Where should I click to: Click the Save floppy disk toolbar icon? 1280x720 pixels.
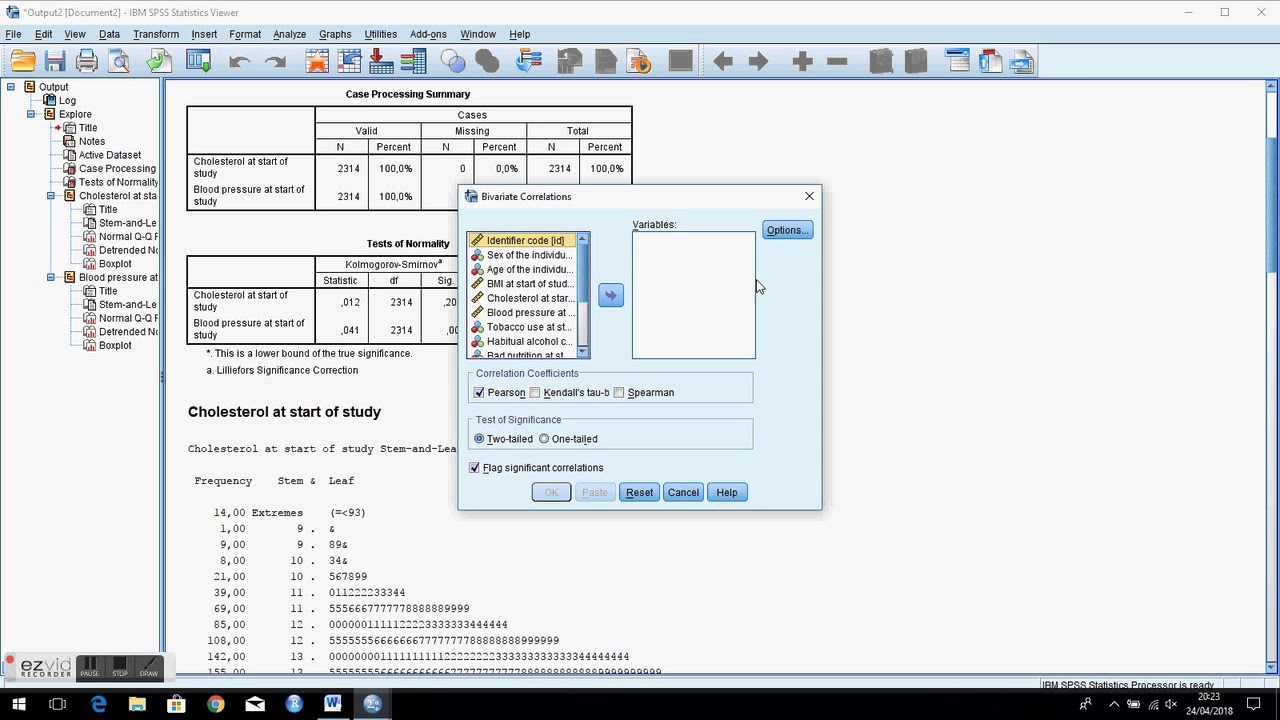(x=55, y=62)
